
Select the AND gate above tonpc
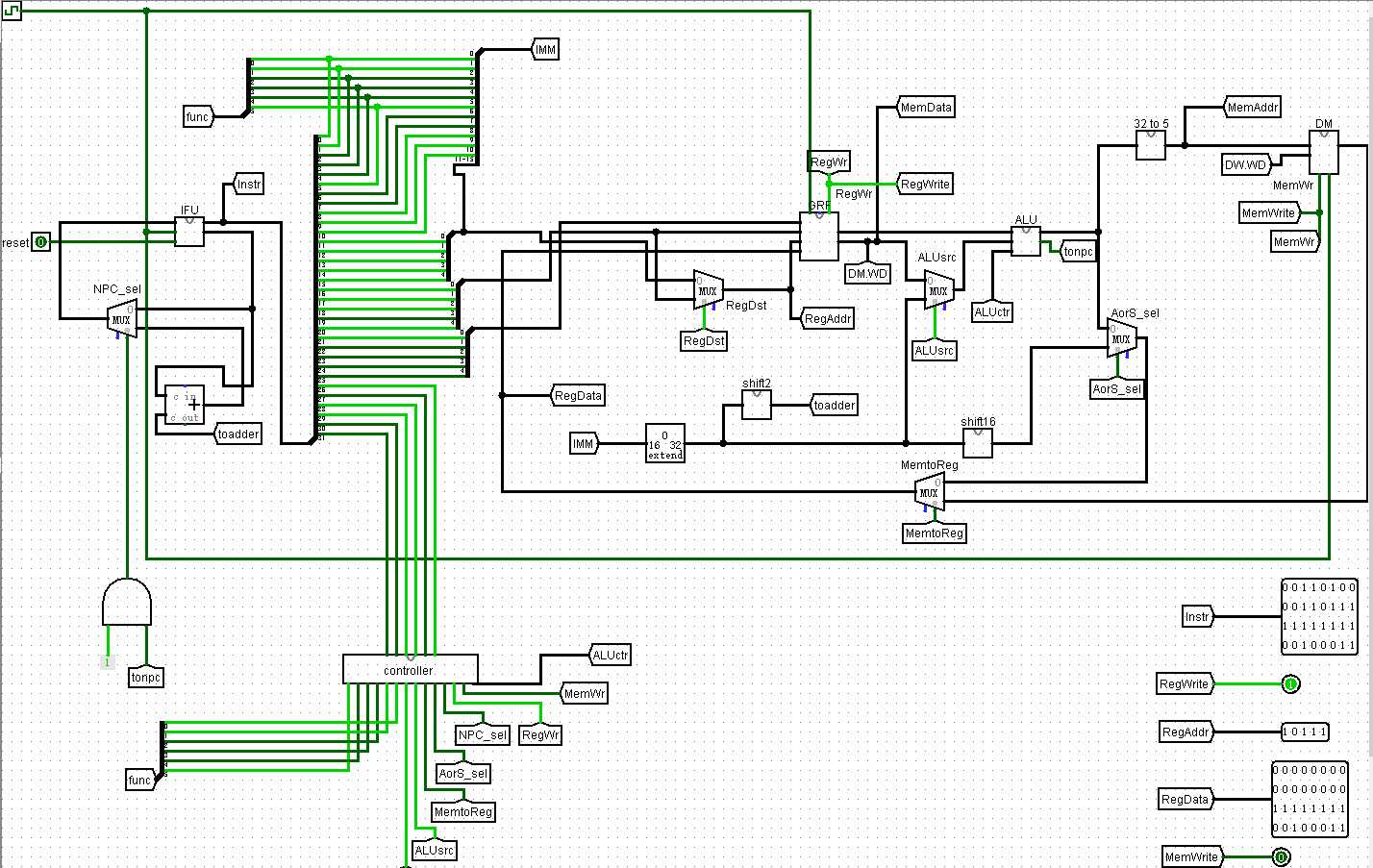pos(127,602)
